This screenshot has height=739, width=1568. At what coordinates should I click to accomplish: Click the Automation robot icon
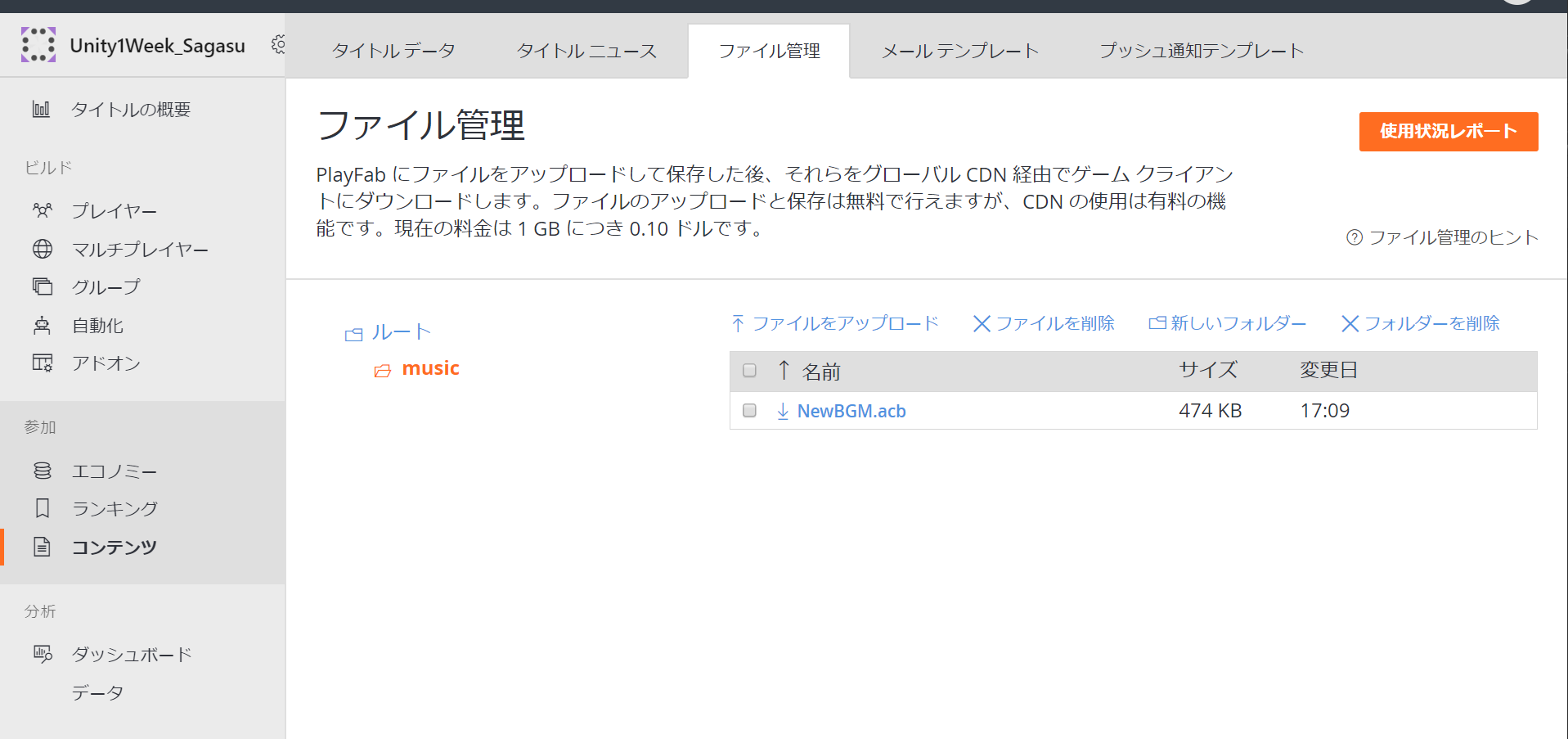(x=42, y=325)
